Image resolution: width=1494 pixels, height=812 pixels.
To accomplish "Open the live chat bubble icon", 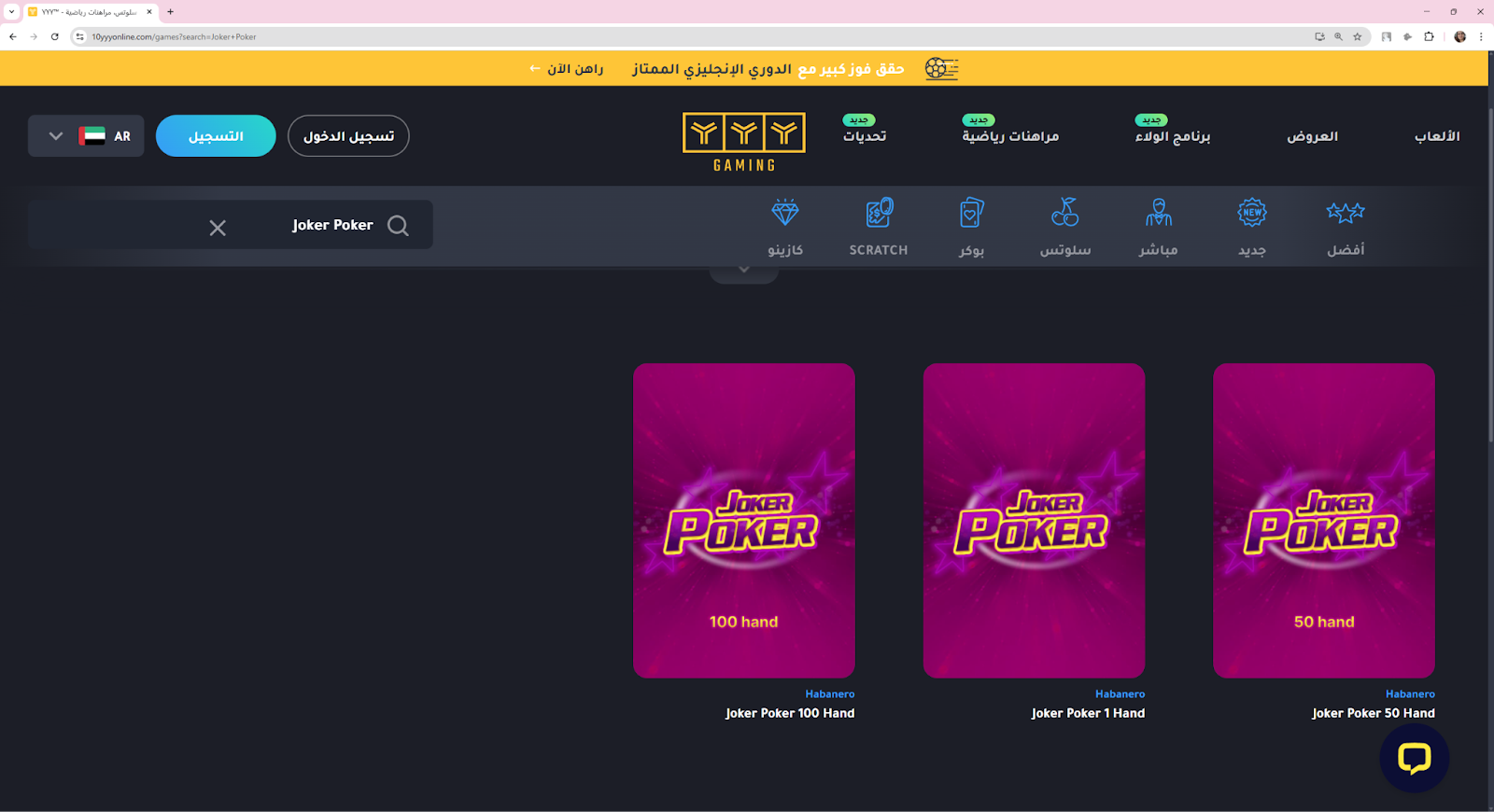I will pos(1414,758).
